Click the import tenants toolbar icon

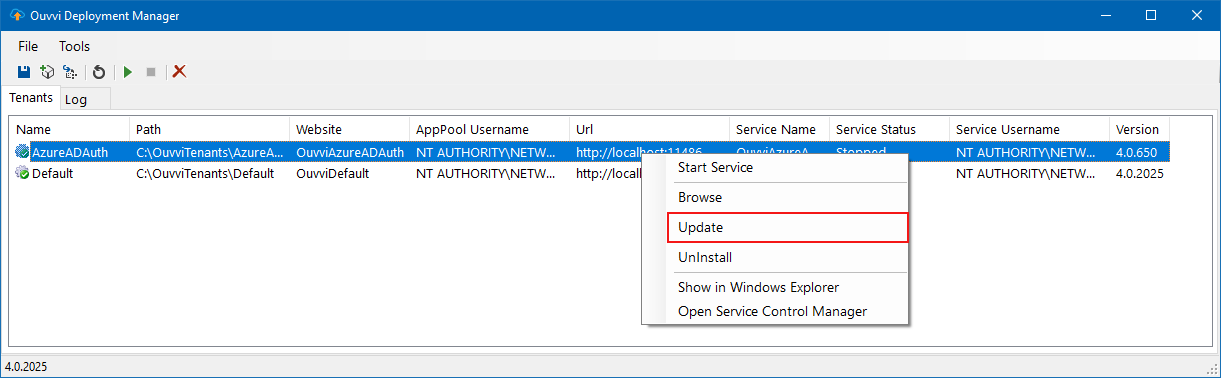pos(69,72)
